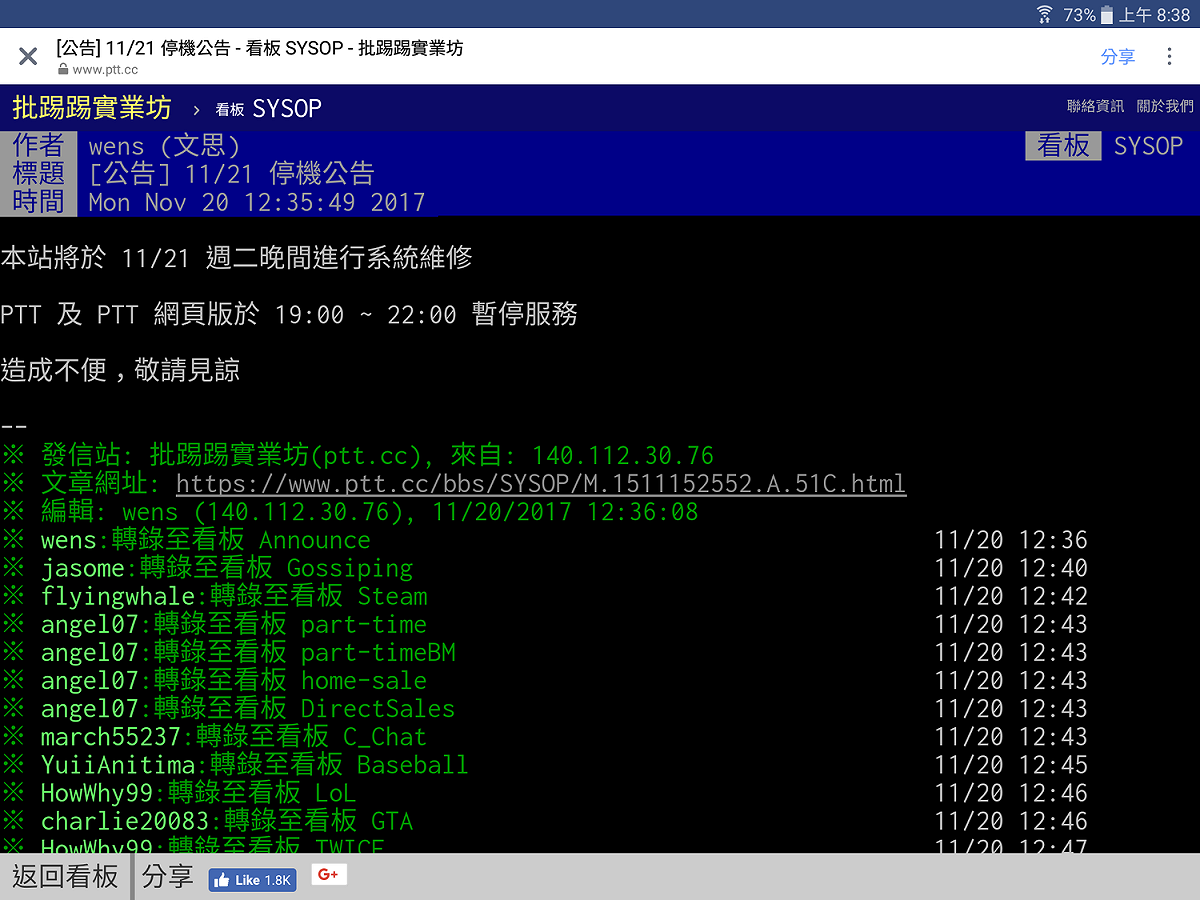Viewport: 1200px width, 900px height.
Task: Click the 發信站 line with 140.112.30.76
Action: click(358, 456)
